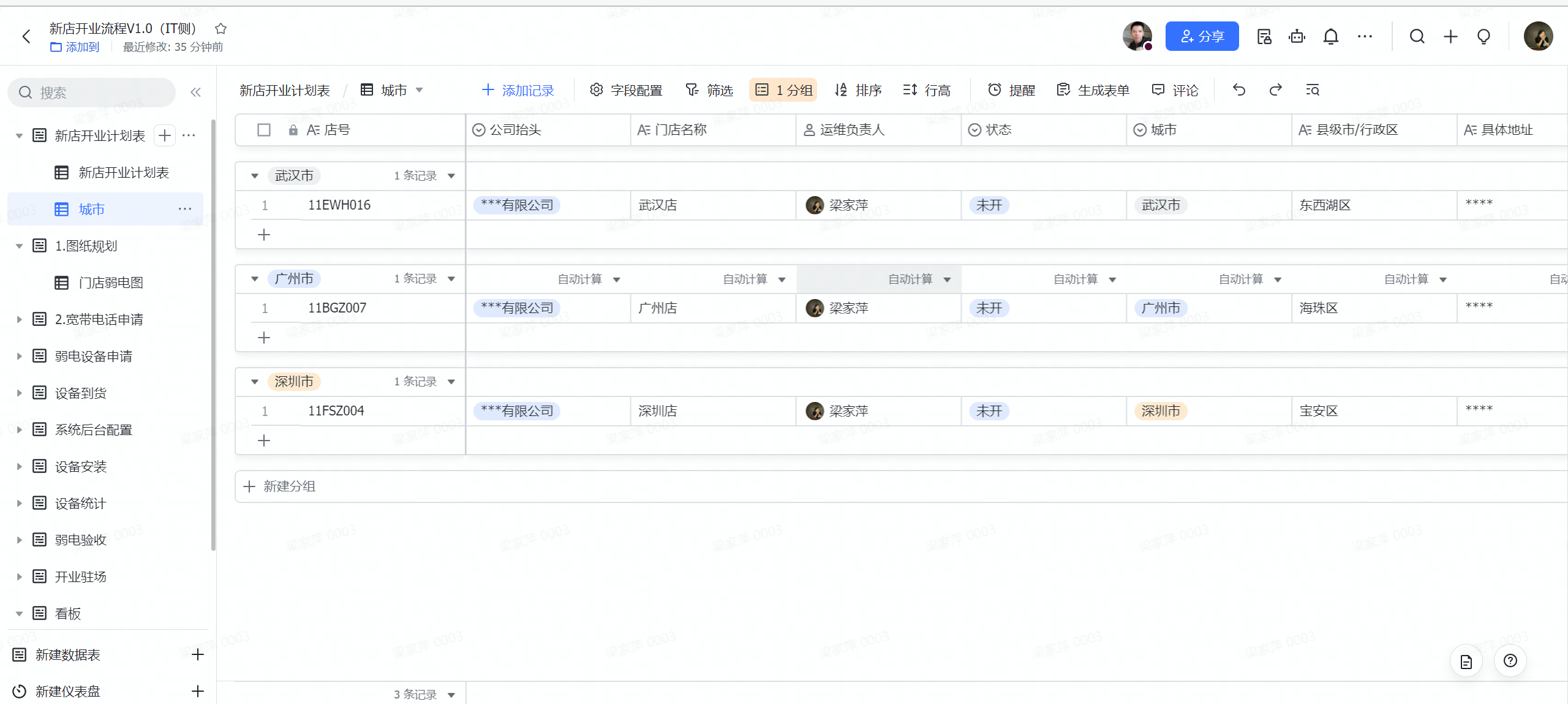Click 新建数据表 to create a table
Screen dimensions: 1568x704
click(x=68, y=655)
